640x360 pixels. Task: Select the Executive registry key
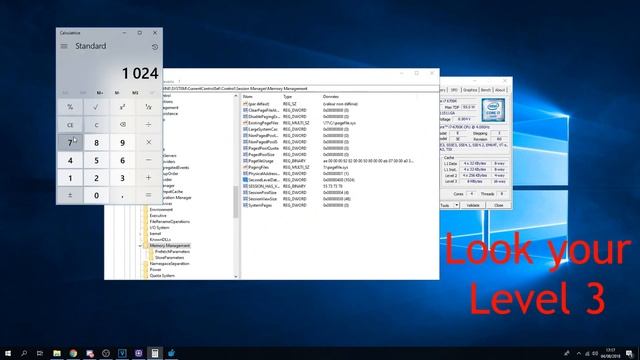pos(158,216)
